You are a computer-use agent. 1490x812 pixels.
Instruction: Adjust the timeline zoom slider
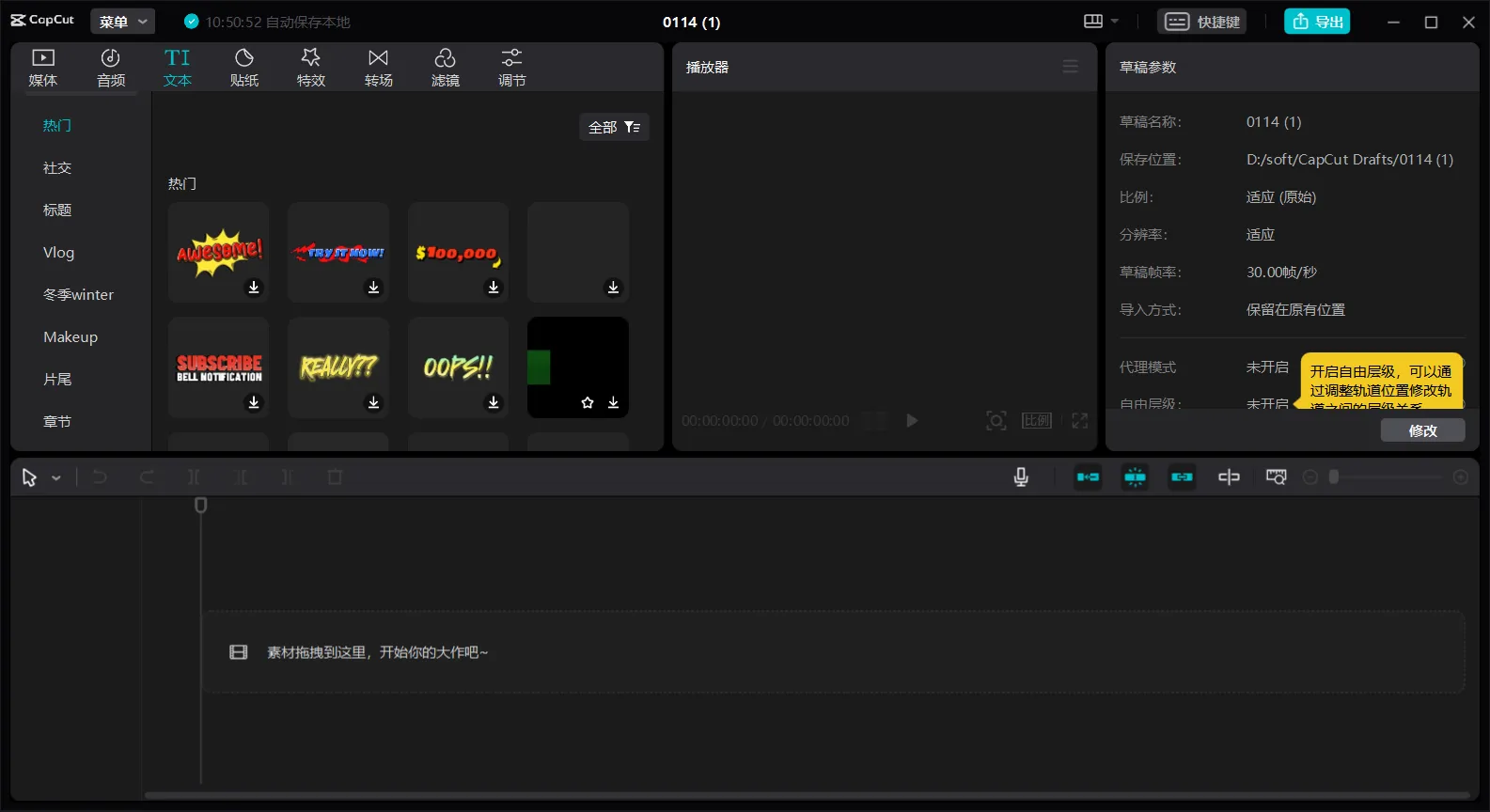point(1334,477)
